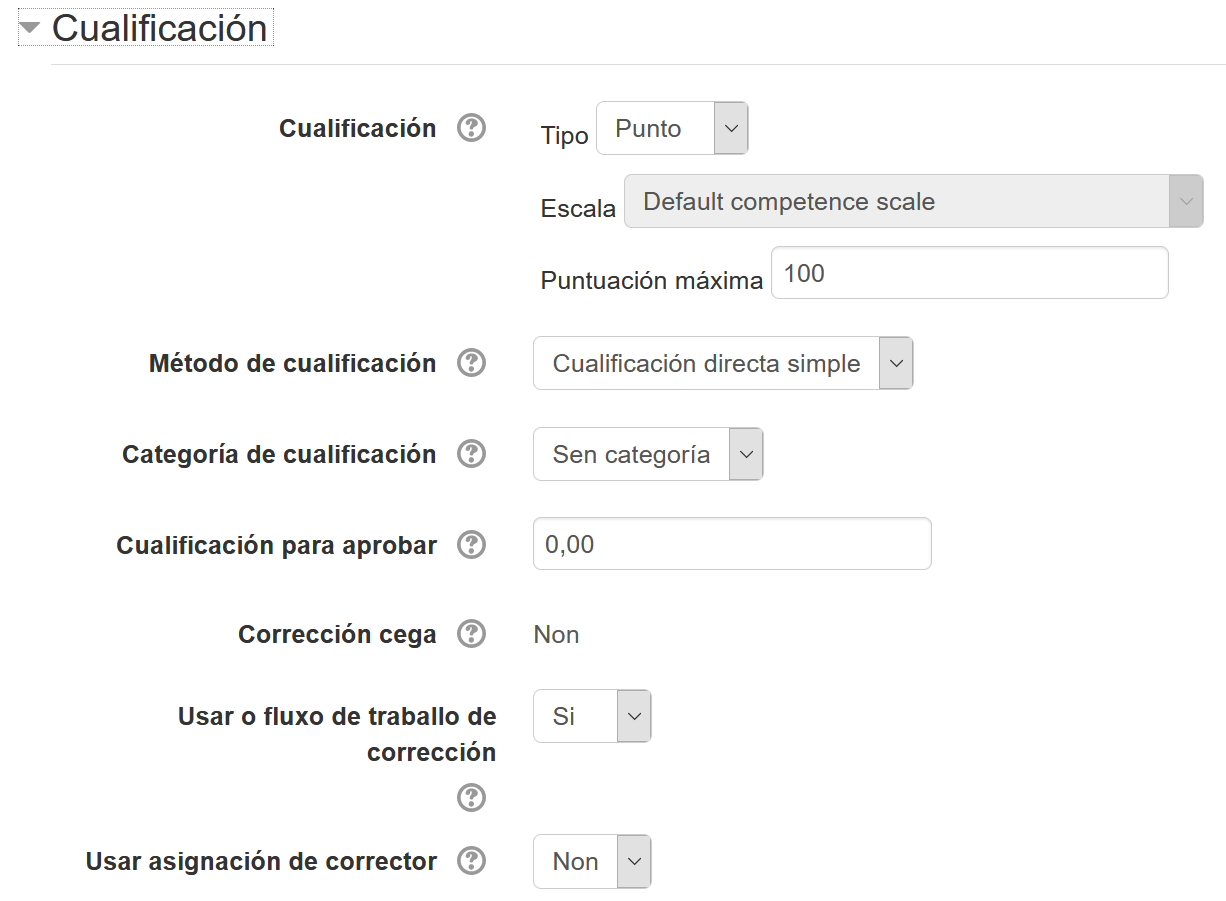Open help for Cualificación para aprobar

point(471,546)
